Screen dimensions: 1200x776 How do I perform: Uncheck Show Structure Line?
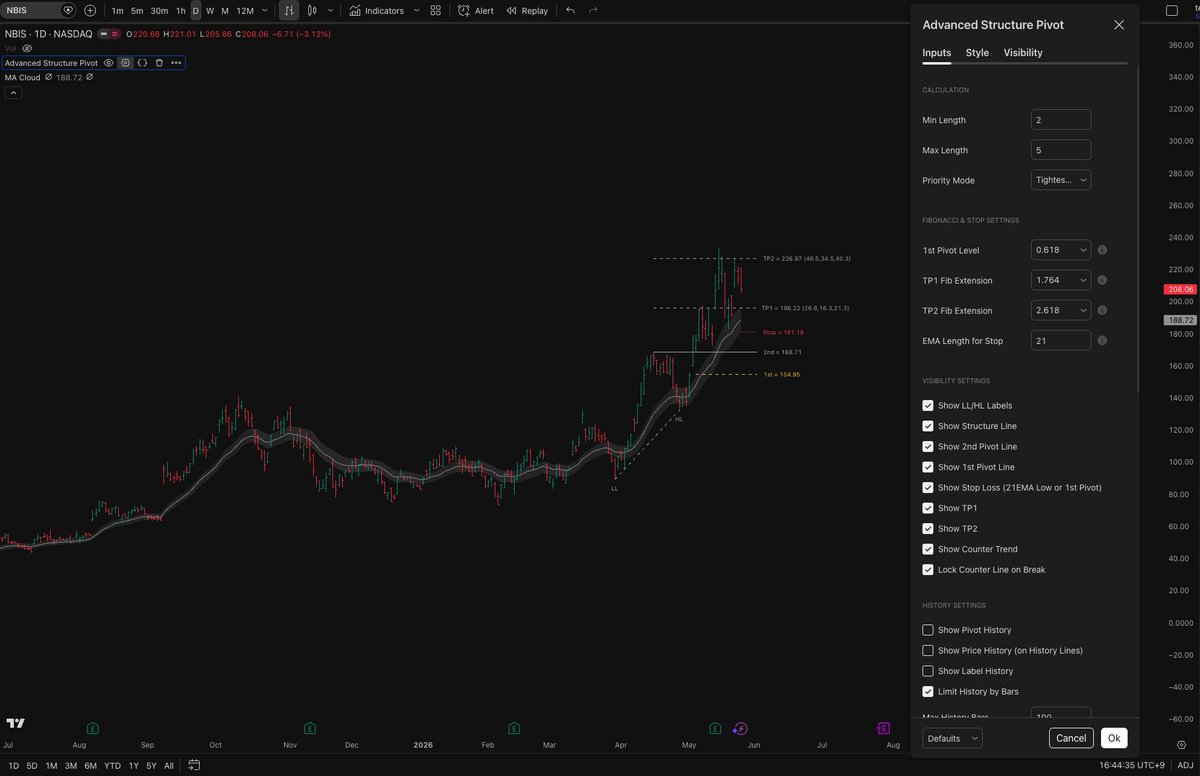[927, 426]
